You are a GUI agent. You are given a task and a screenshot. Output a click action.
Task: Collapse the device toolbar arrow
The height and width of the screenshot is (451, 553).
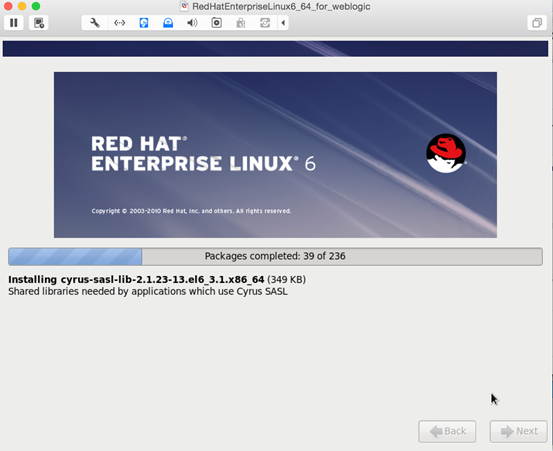coord(283,23)
